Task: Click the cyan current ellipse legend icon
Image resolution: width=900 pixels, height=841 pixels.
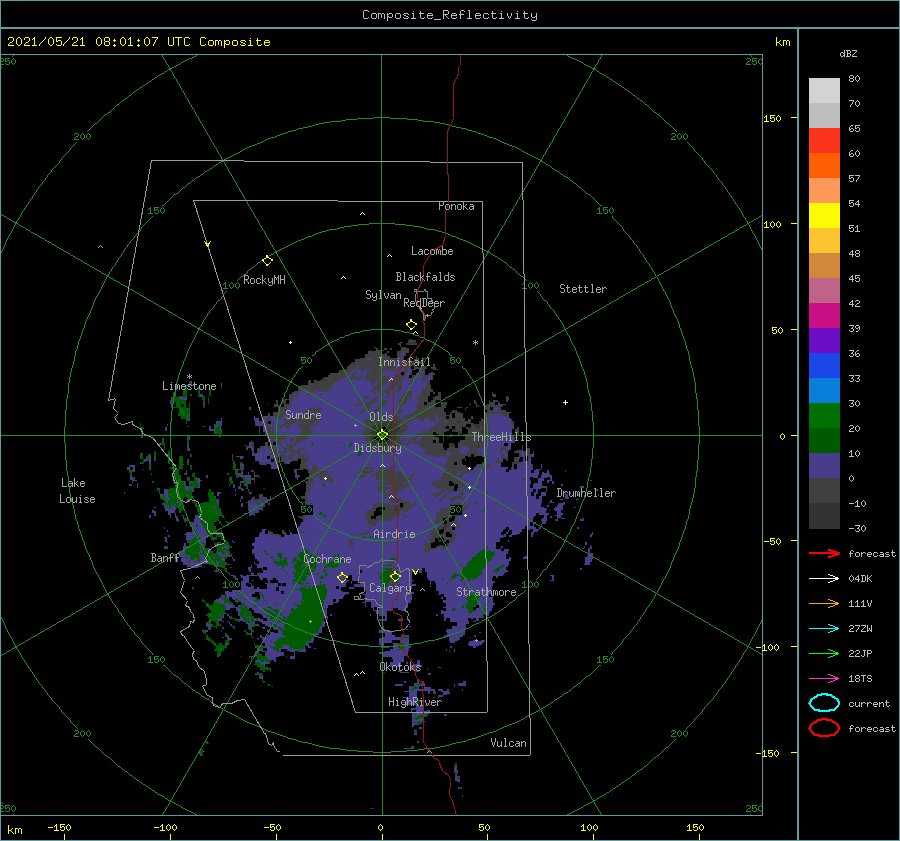Action: (x=824, y=703)
